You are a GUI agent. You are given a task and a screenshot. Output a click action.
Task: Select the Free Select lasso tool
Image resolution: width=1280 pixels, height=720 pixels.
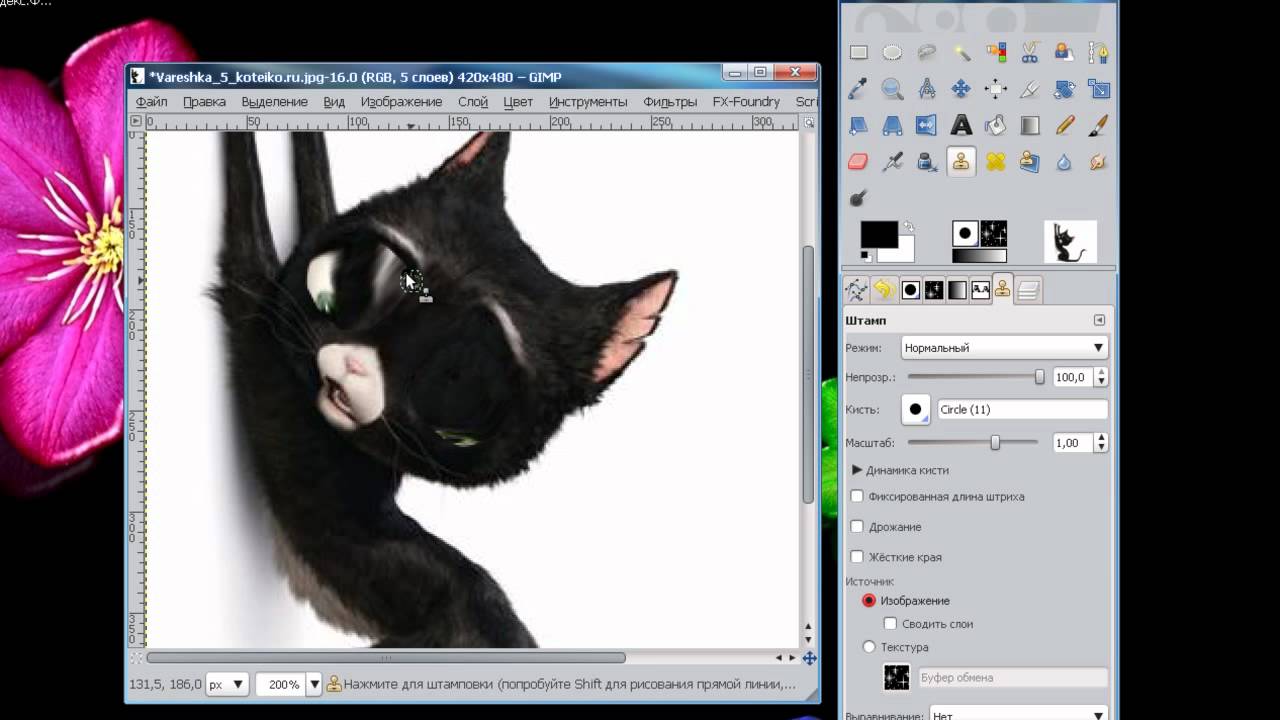[927, 53]
